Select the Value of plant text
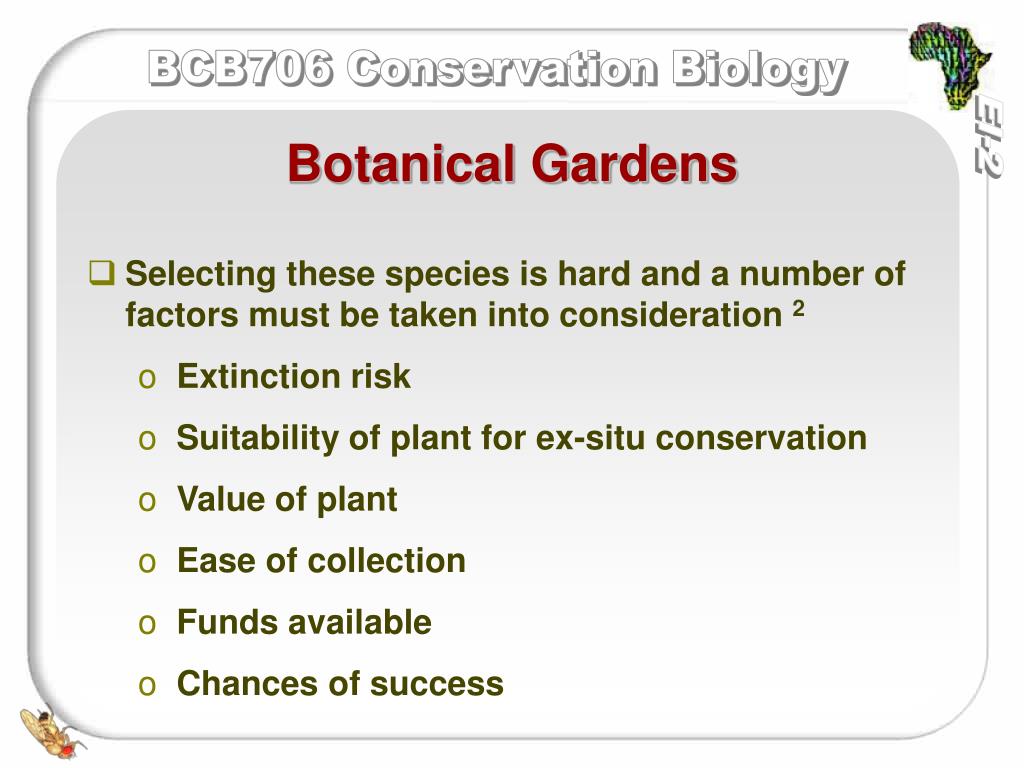Screen dimensions: 1024x768 click(287, 500)
